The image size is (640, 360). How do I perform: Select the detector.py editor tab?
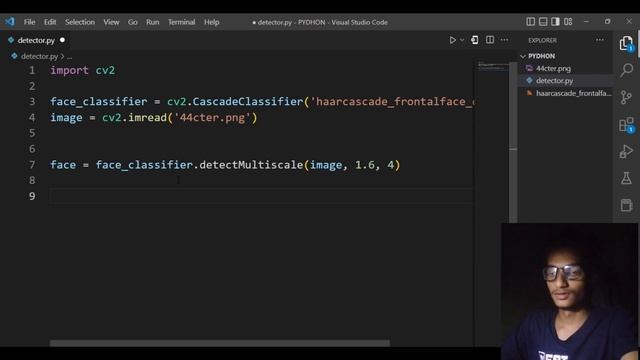pos(36,40)
